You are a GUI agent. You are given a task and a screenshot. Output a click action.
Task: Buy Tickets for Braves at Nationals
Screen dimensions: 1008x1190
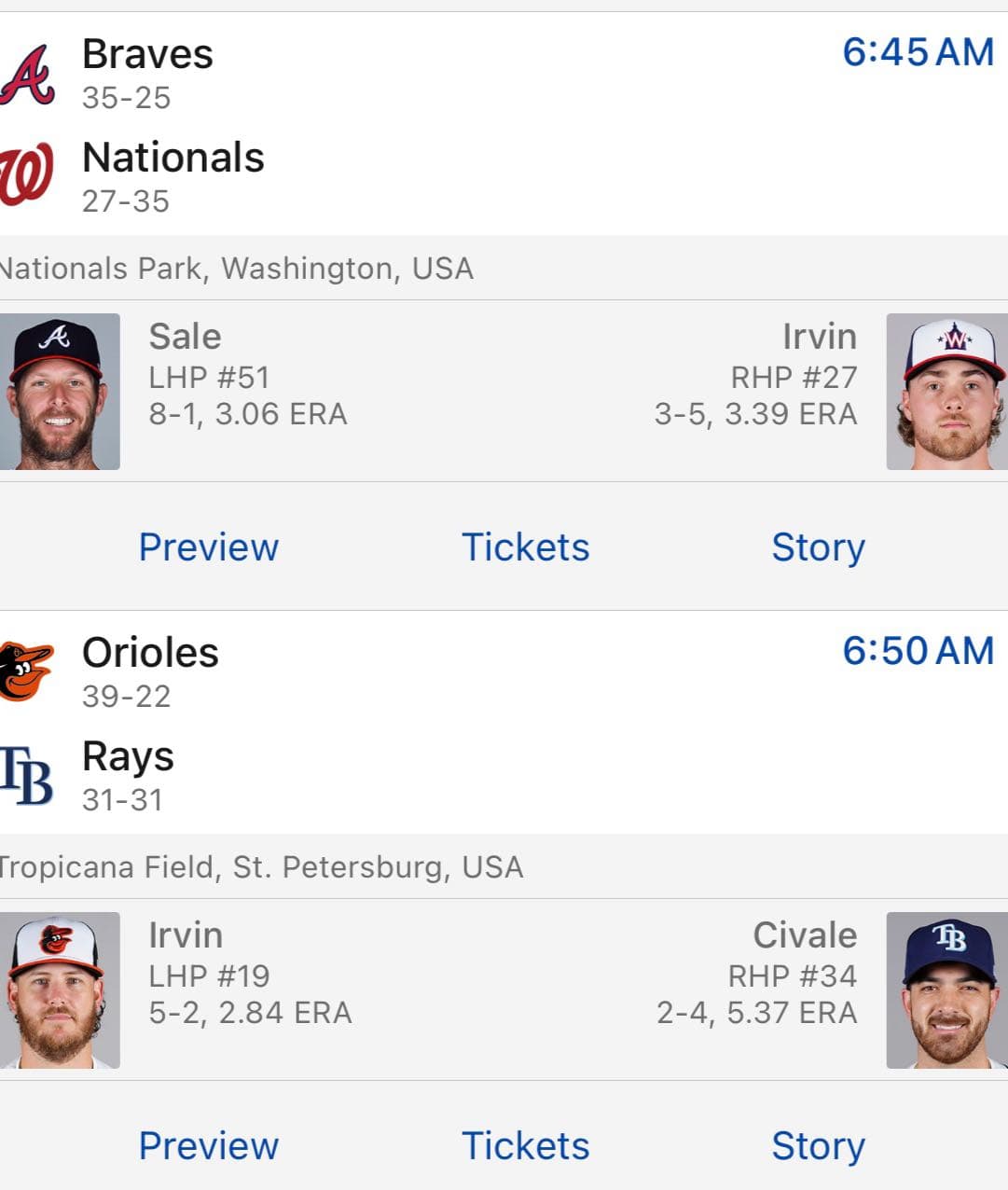pos(525,547)
